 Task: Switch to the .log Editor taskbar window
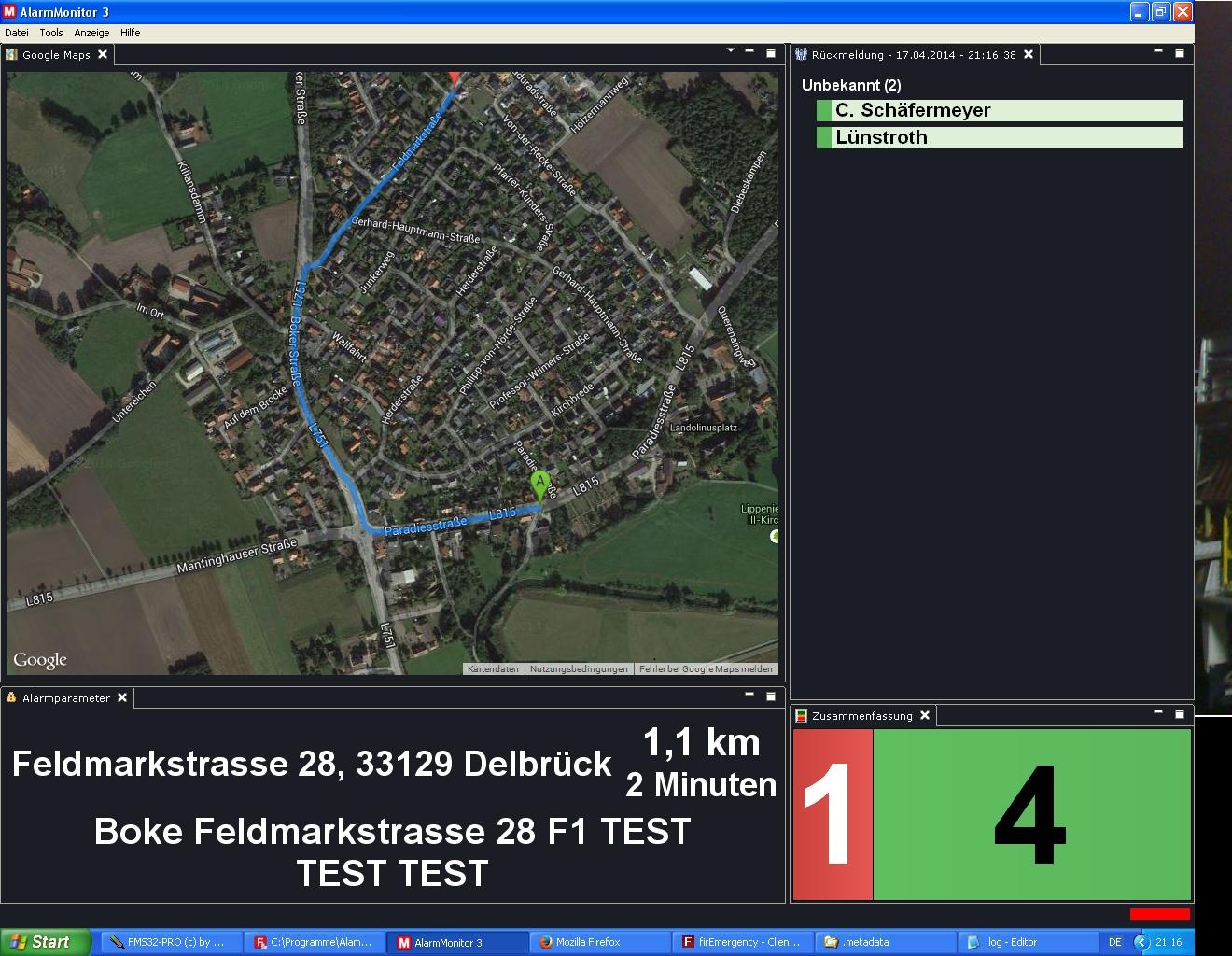pos(1029,943)
